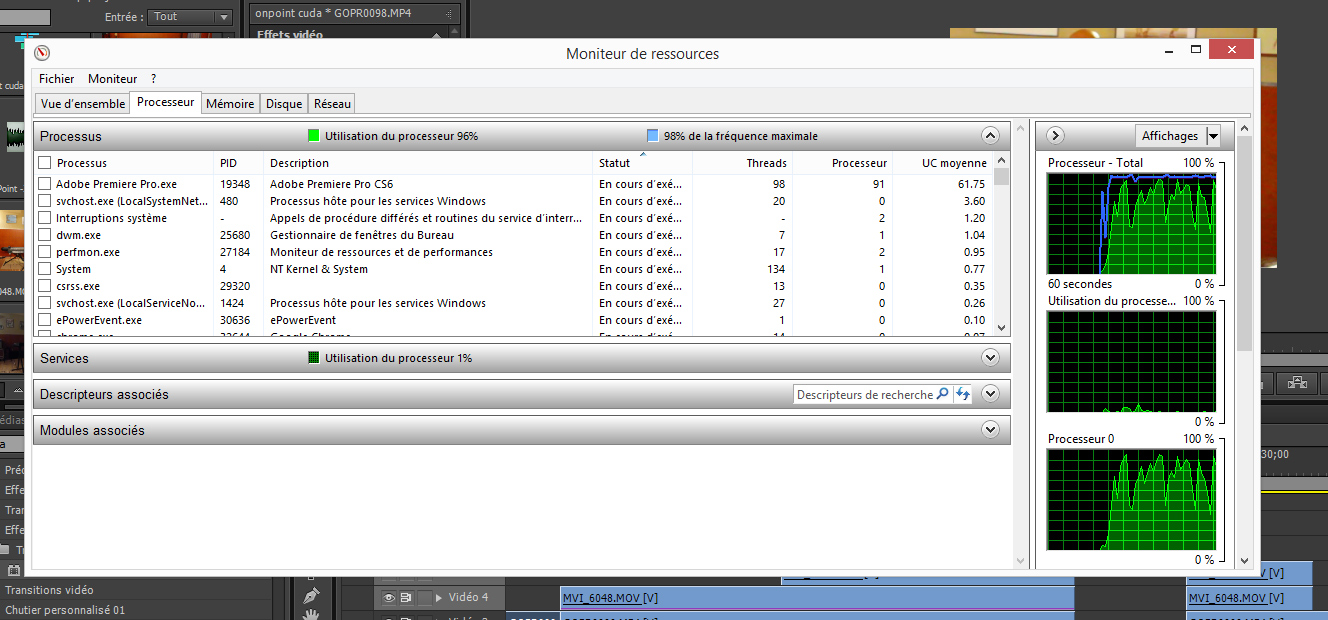Sort by the Processeur column header
Viewport: 1328px width, 620px height.
842,163
